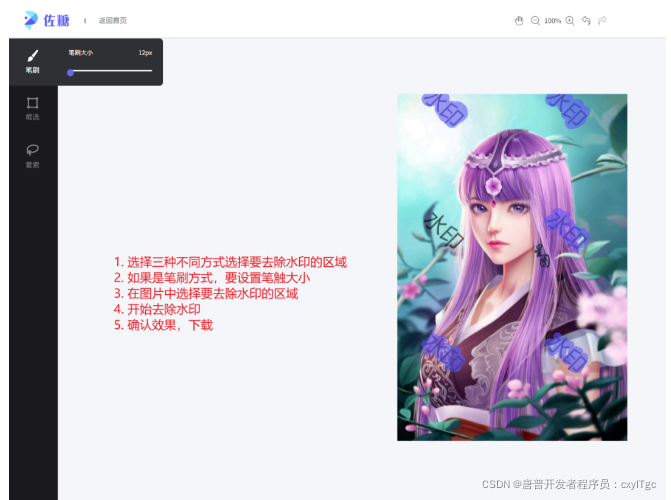671x500 pixels.
Task: Click the zoom out magnifier icon
Action: [535, 21]
